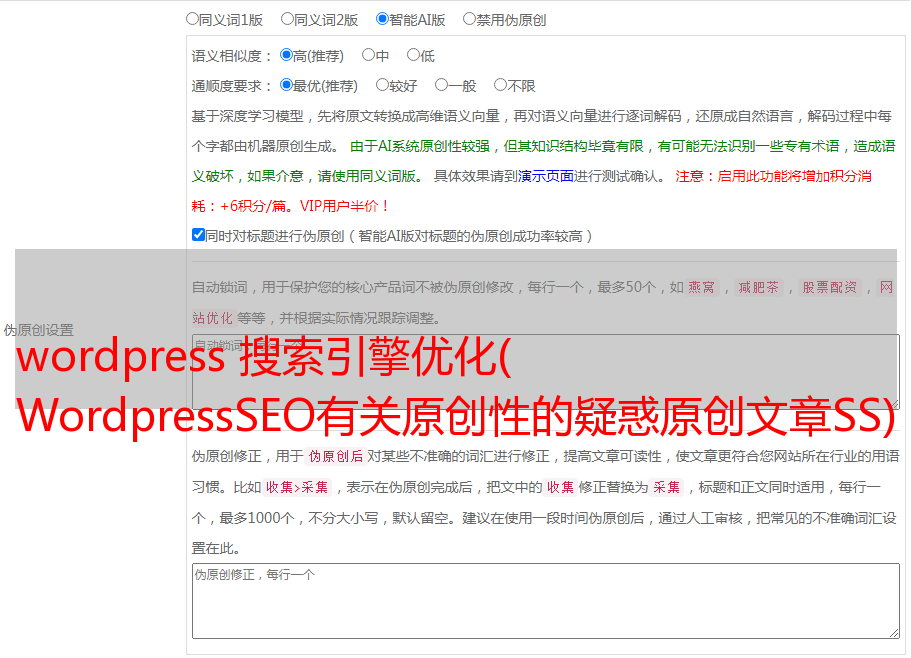This screenshot has height=658, width=911.
Task: Set 语义相似度 to 低
Action: click(413, 55)
